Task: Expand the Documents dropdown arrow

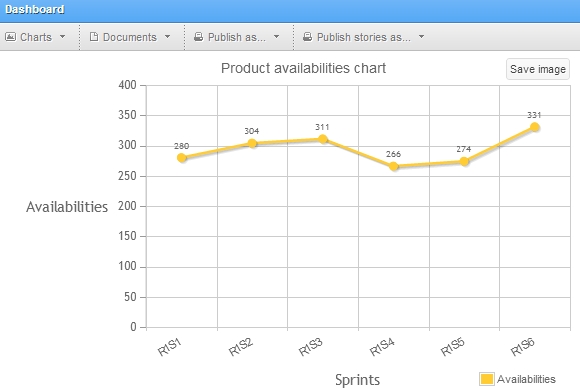Action: [x=168, y=37]
